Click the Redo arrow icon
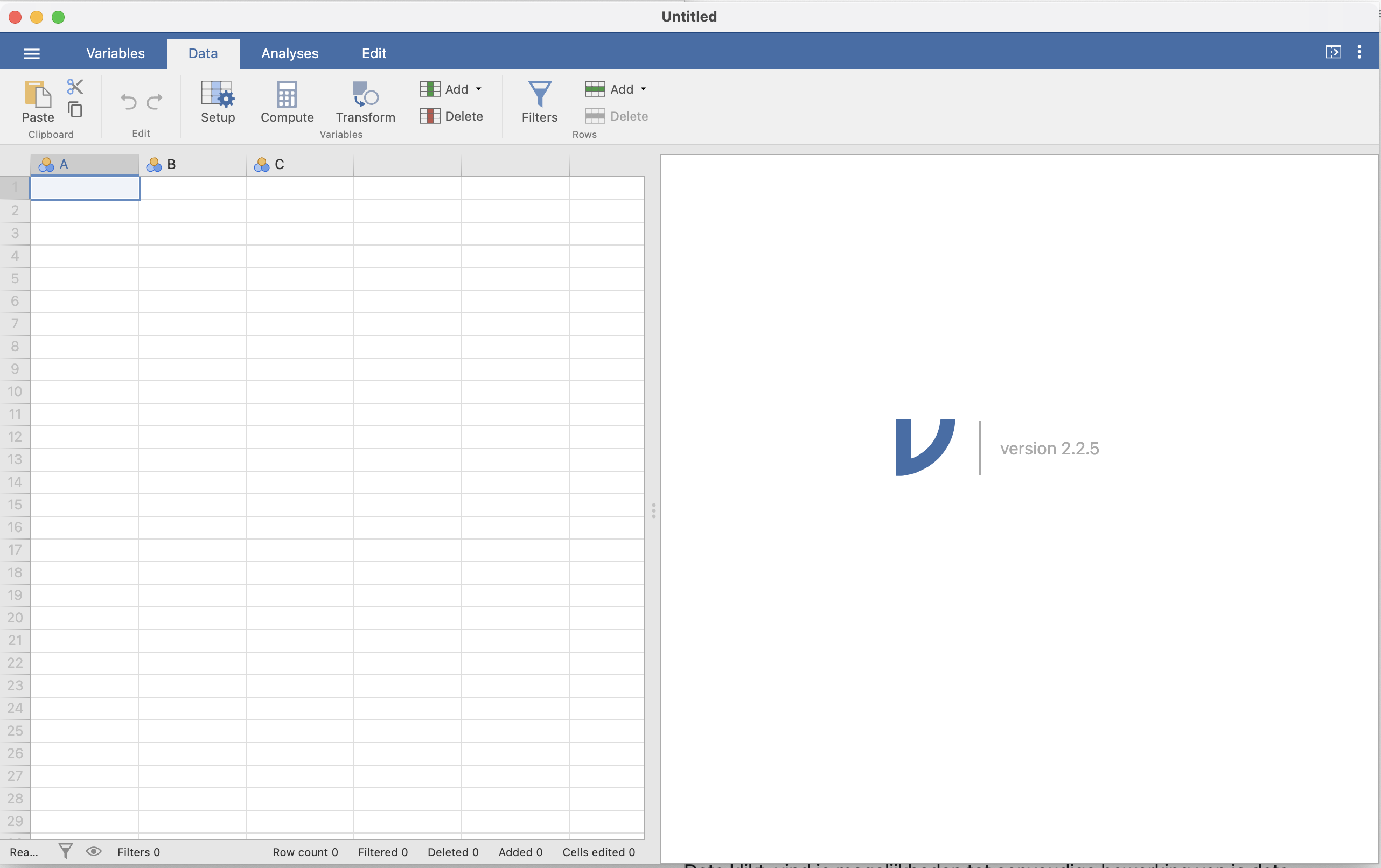Viewport: 1381px width, 868px height. click(x=154, y=102)
